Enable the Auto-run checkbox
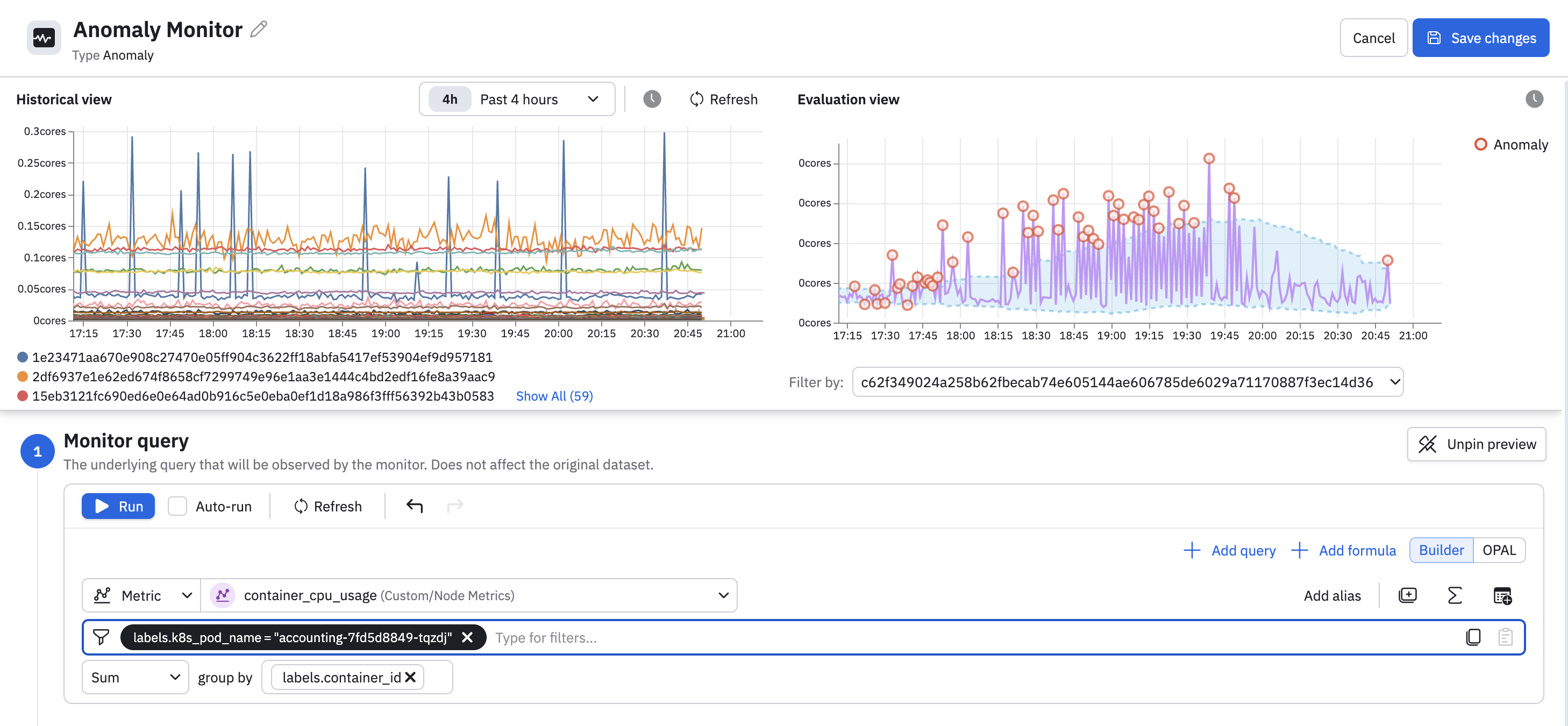 click(177, 506)
